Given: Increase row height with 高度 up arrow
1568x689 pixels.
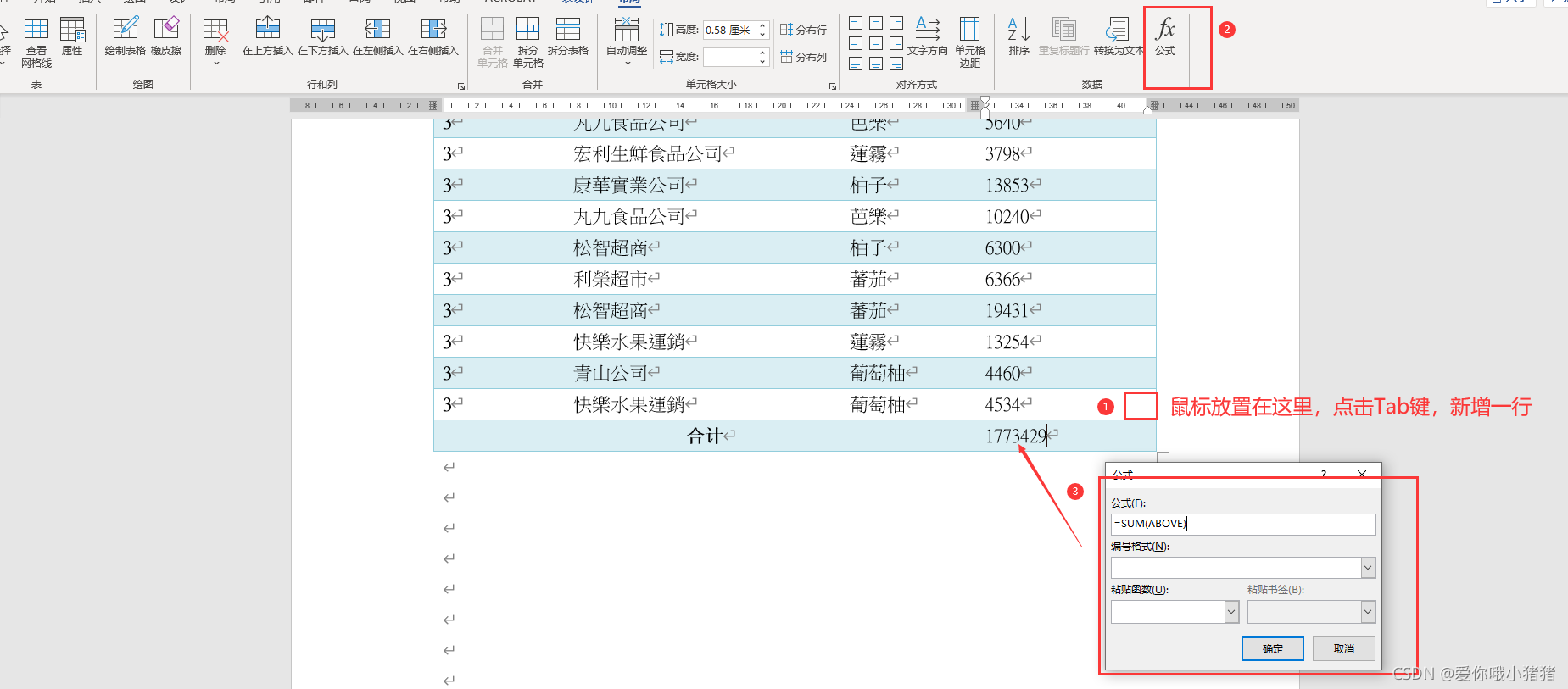Looking at the screenshot, I should pyautogui.click(x=763, y=26).
